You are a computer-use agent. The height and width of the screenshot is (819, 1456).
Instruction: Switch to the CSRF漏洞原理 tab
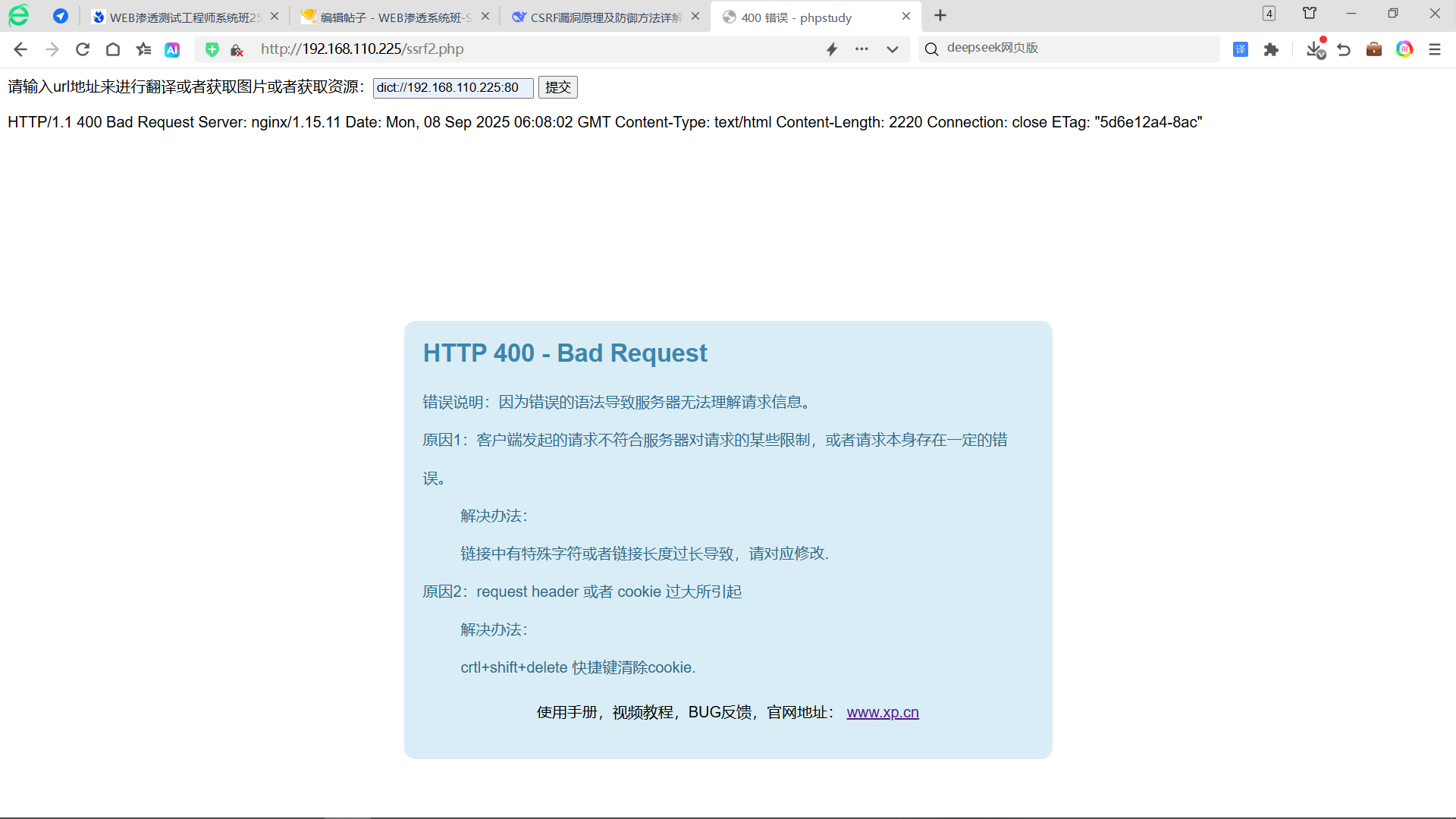point(599,16)
